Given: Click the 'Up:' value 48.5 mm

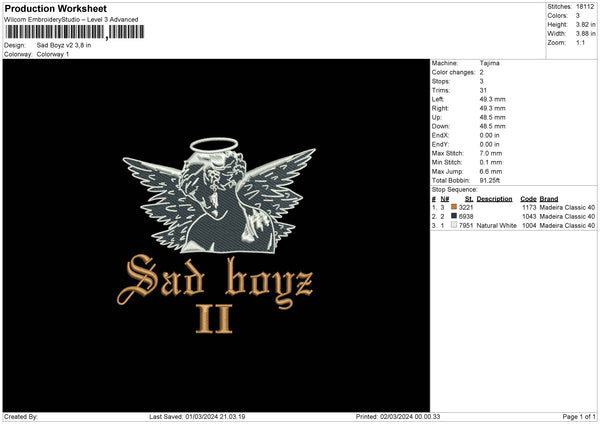Looking at the screenshot, I should click(492, 117).
